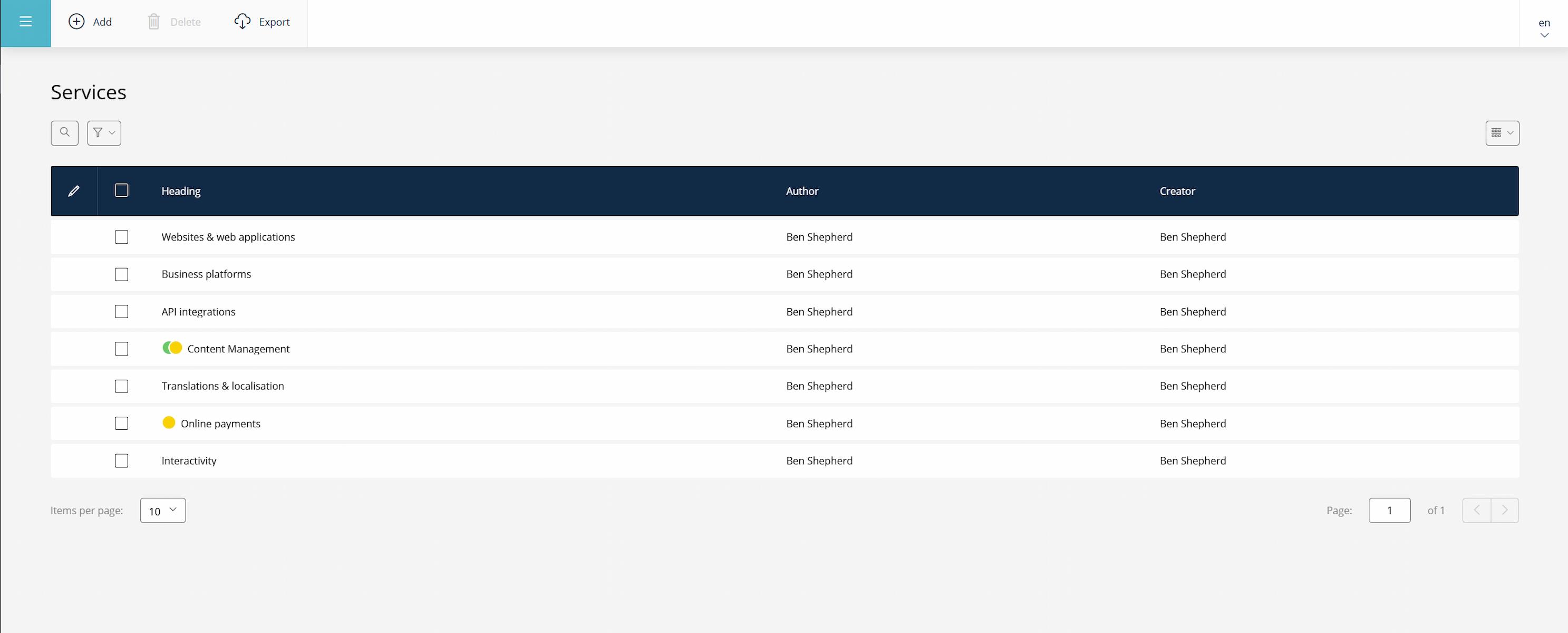Sort by the Author column header
The image size is (1568, 633).
[801, 191]
